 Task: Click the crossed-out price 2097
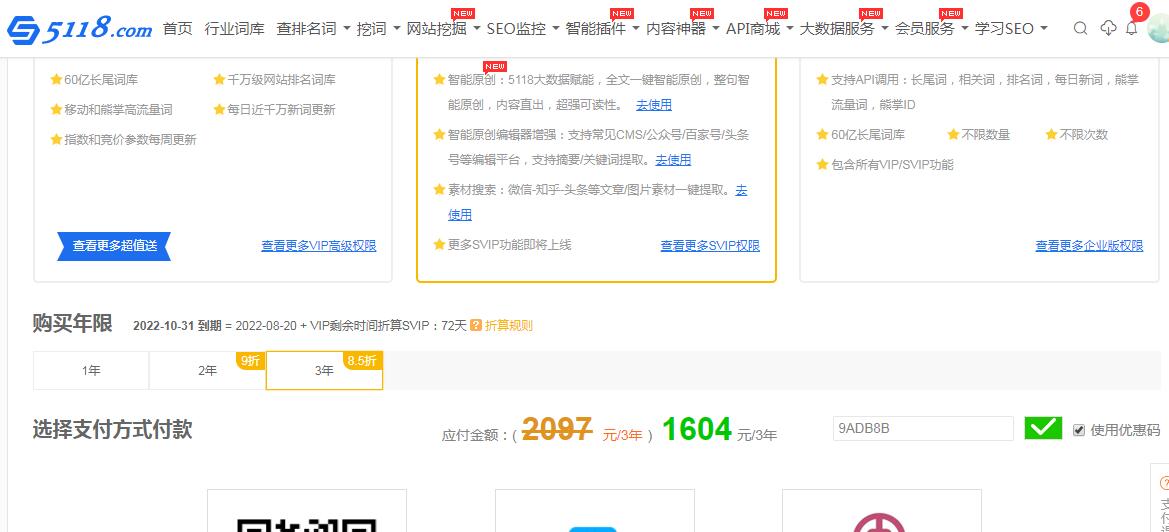pyautogui.click(x=557, y=428)
